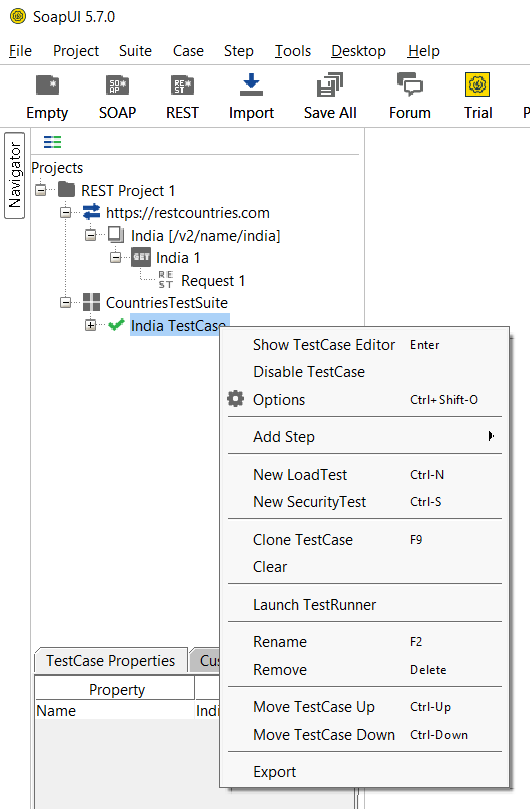Select the India [/v2/name/india] label
The width and height of the screenshot is (530, 809).
click(205, 236)
